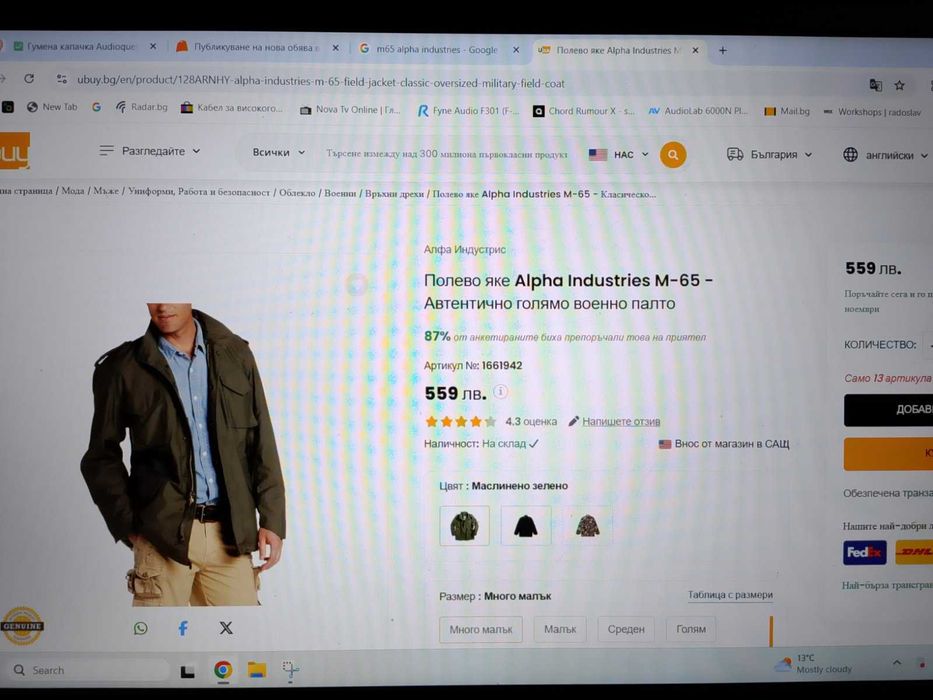This screenshot has width=933, height=700.
Task: Select size Малък
Action: point(560,629)
